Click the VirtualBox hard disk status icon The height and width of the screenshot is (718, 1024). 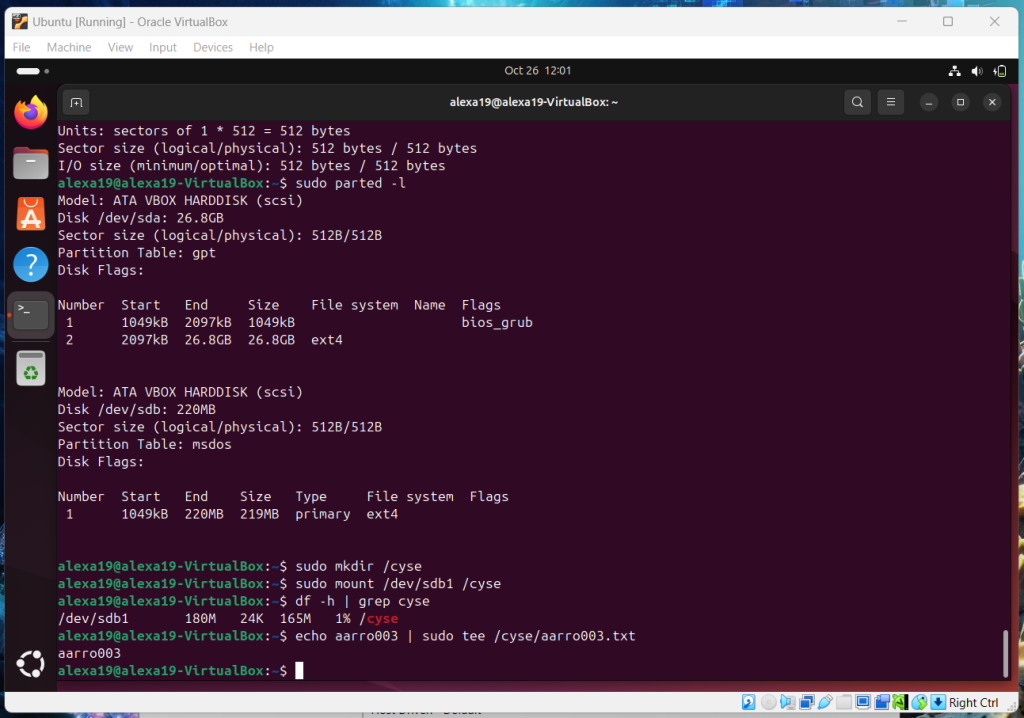[748, 702]
